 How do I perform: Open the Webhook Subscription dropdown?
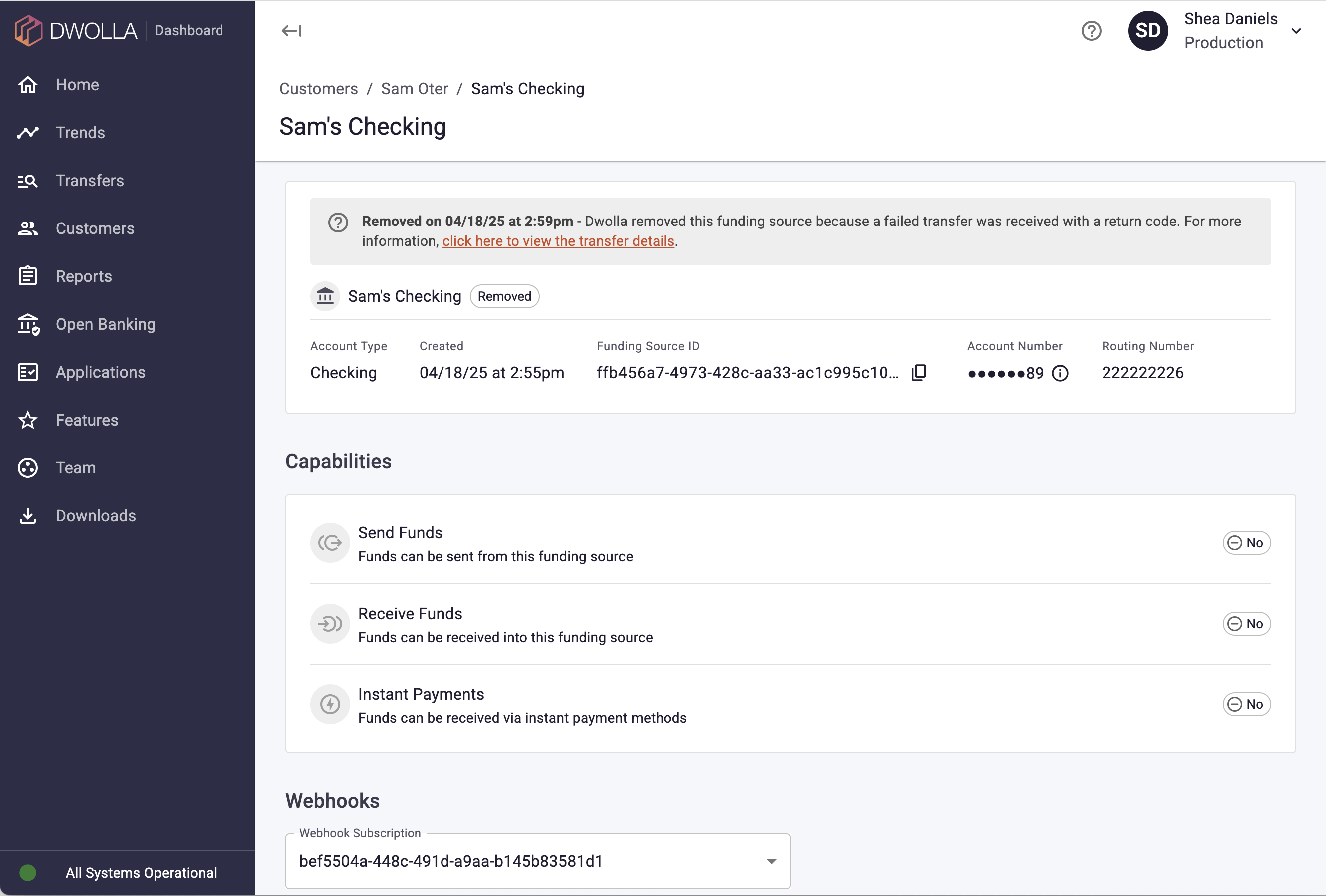[x=537, y=861]
